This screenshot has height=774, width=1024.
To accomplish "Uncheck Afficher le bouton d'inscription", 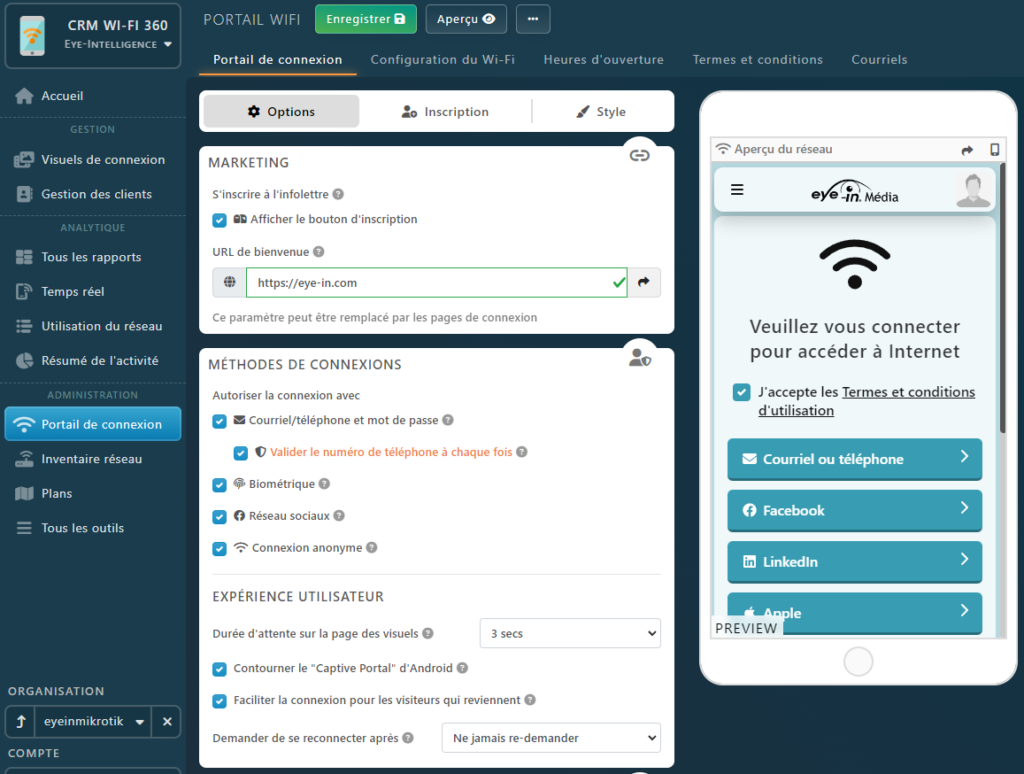I will point(220,220).
